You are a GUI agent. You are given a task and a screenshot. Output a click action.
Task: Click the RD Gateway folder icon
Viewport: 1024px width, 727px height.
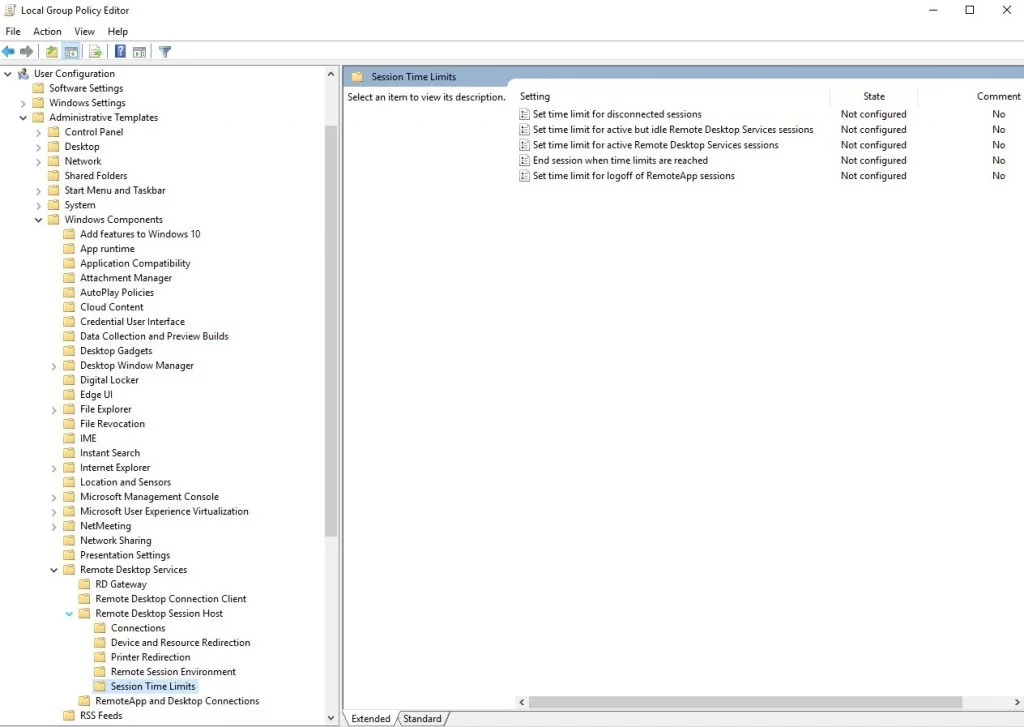[84, 585]
